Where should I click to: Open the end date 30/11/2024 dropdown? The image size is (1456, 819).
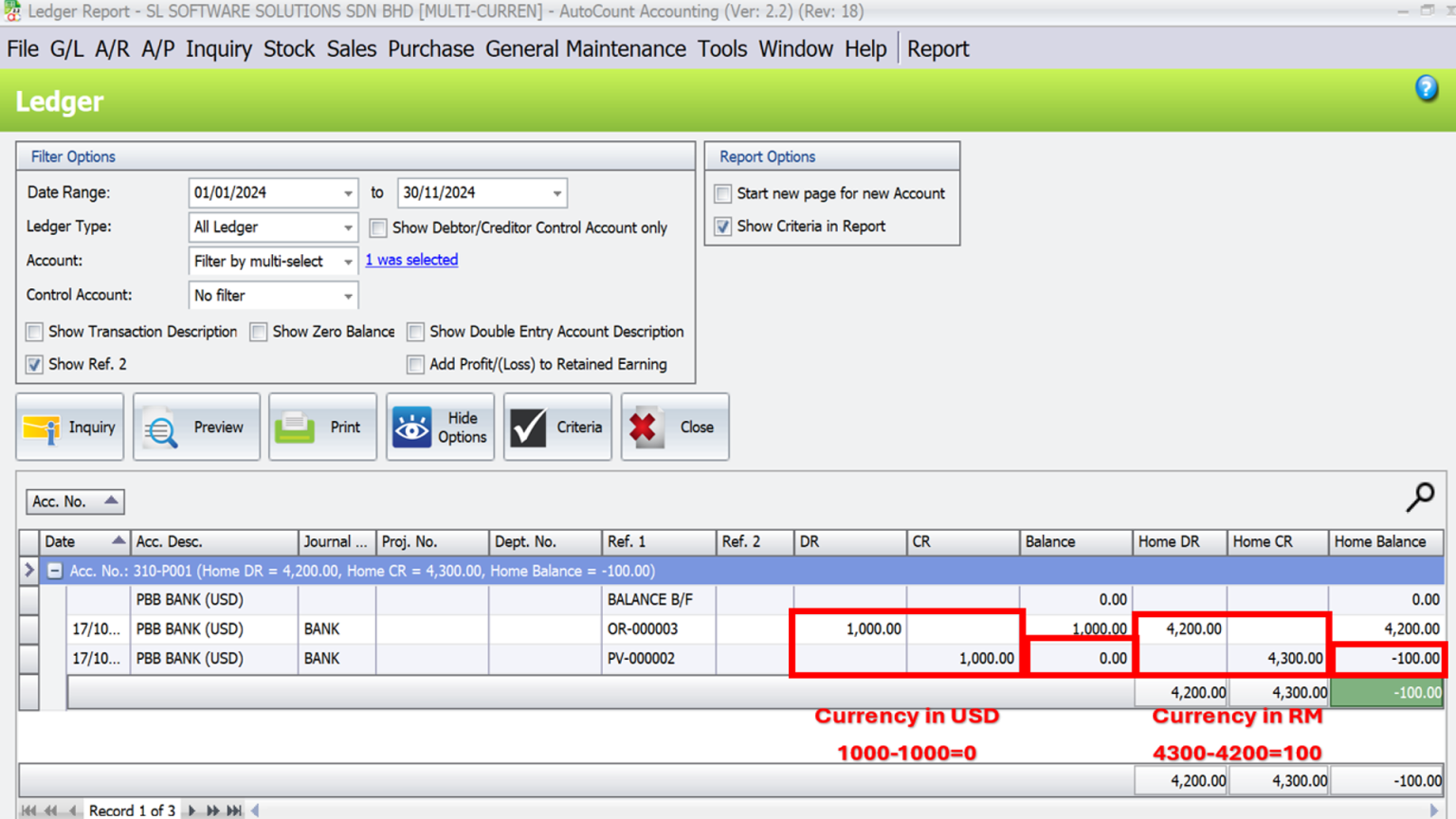pos(556,193)
